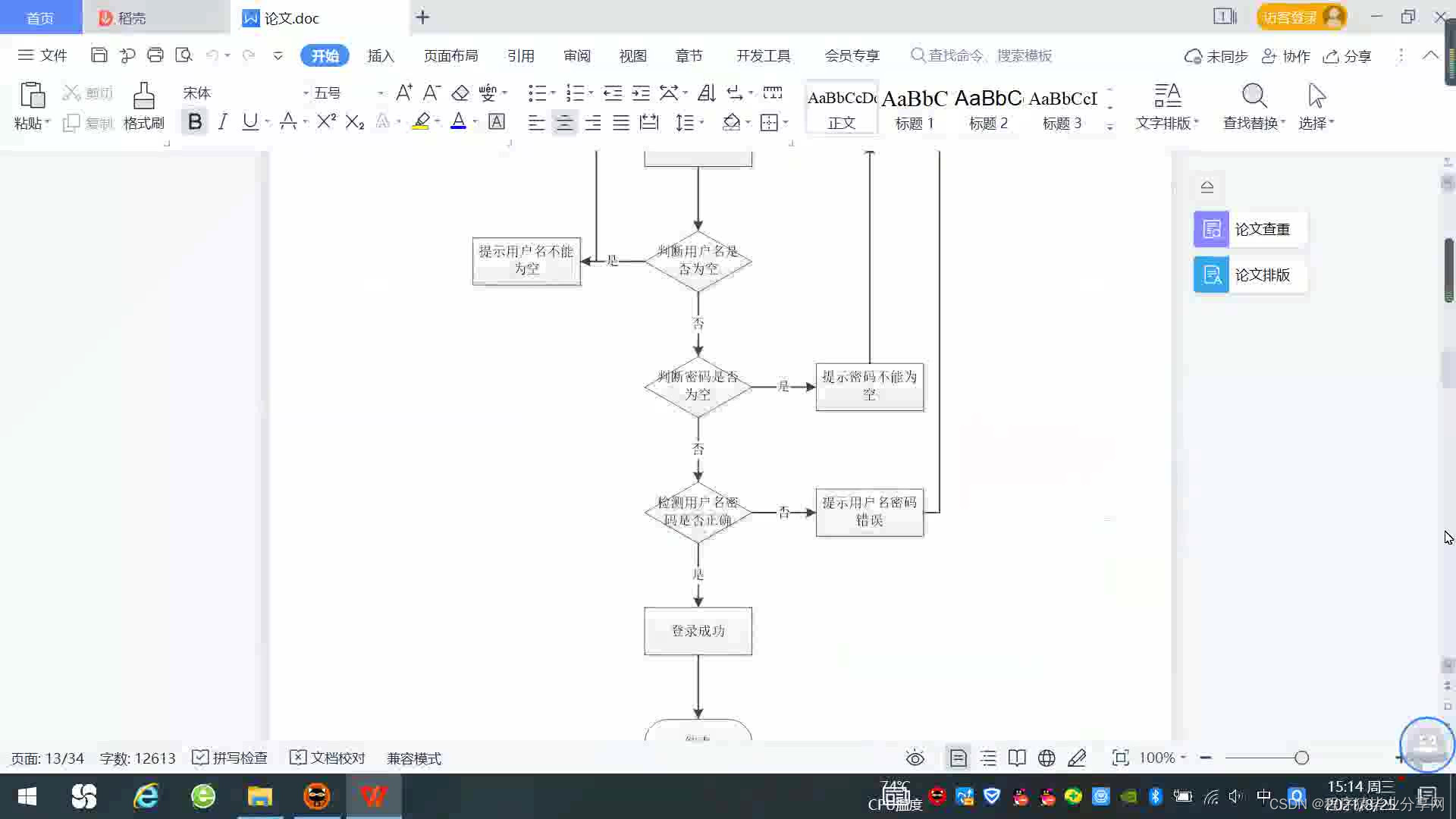Apply superscript formatting
Viewport: 1456px width, 819px height.
click(x=326, y=121)
